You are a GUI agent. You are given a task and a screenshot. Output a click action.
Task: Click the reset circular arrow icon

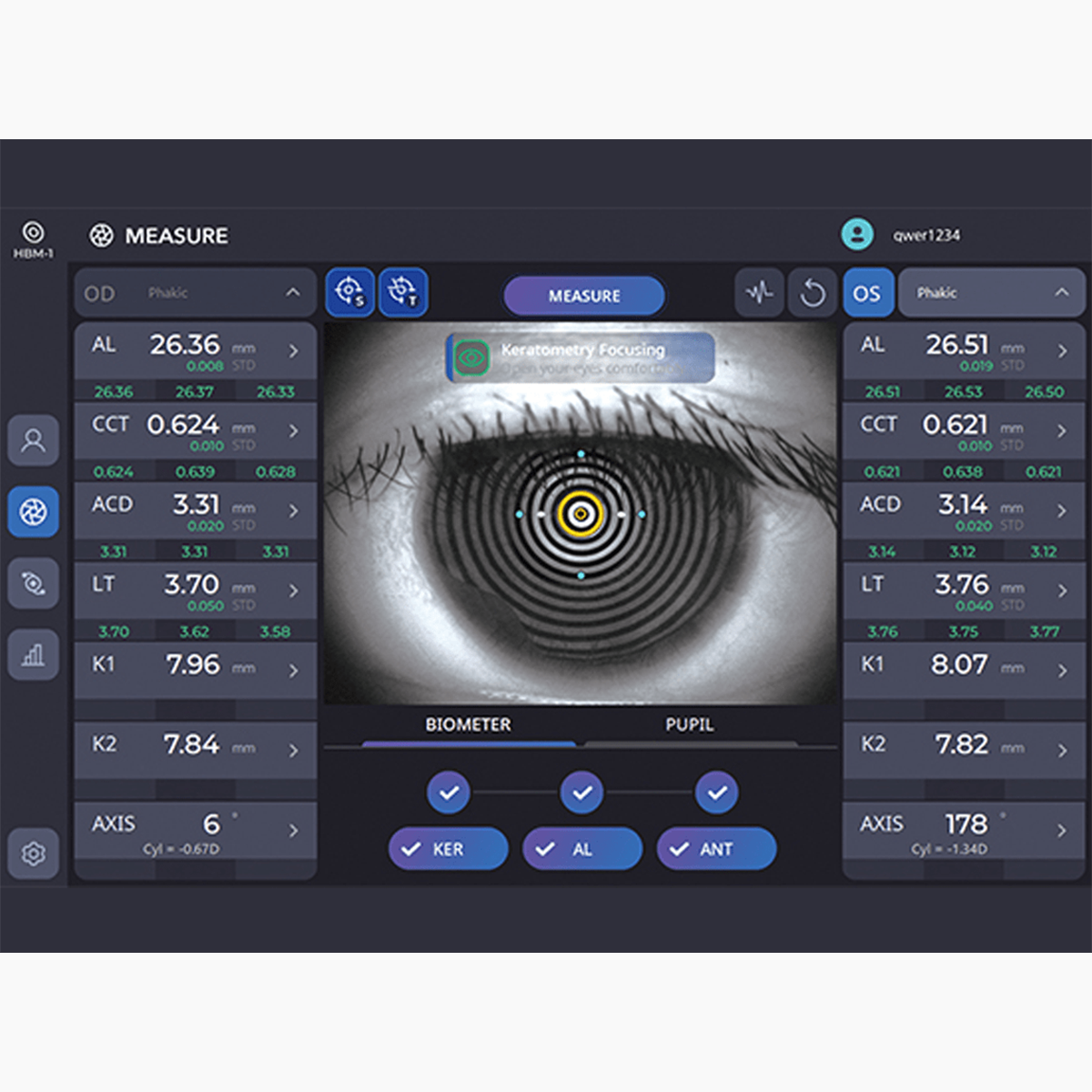tap(813, 292)
